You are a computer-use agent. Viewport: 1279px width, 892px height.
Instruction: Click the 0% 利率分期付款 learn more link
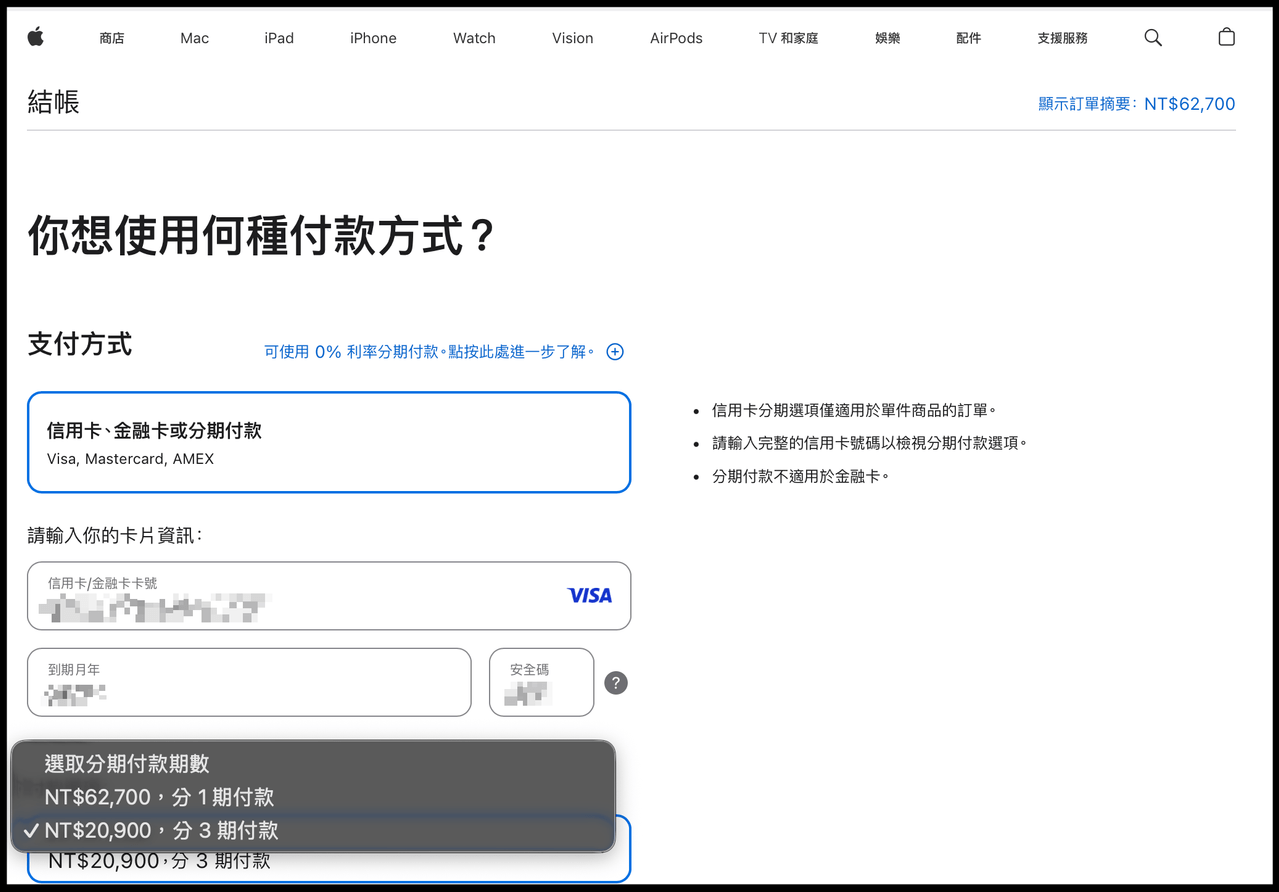coord(430,352)
